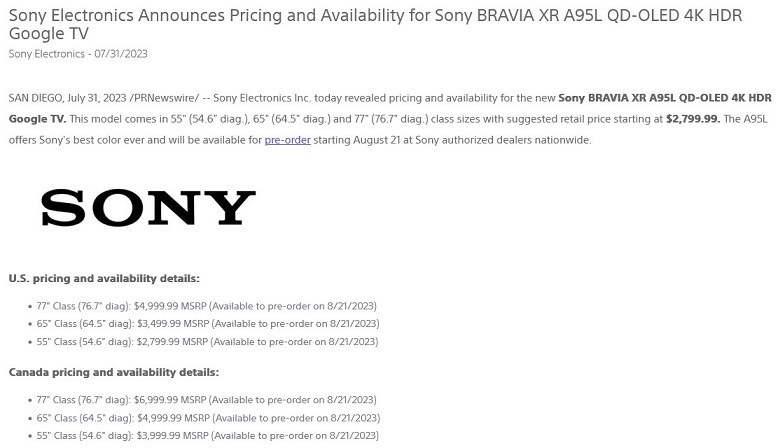Select the Canada 77" Class $6,999.99 bullet
The width and height of the screenshot is (778, 448).
tap(206, 400)
